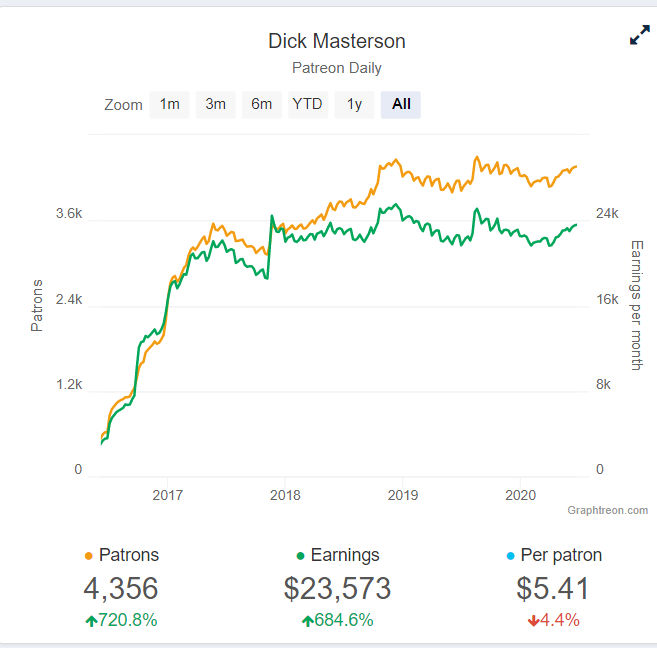Screen dimensions: 657x648
Task: Click the Dick Masterson chart title
Action: (x=337, y=41)
